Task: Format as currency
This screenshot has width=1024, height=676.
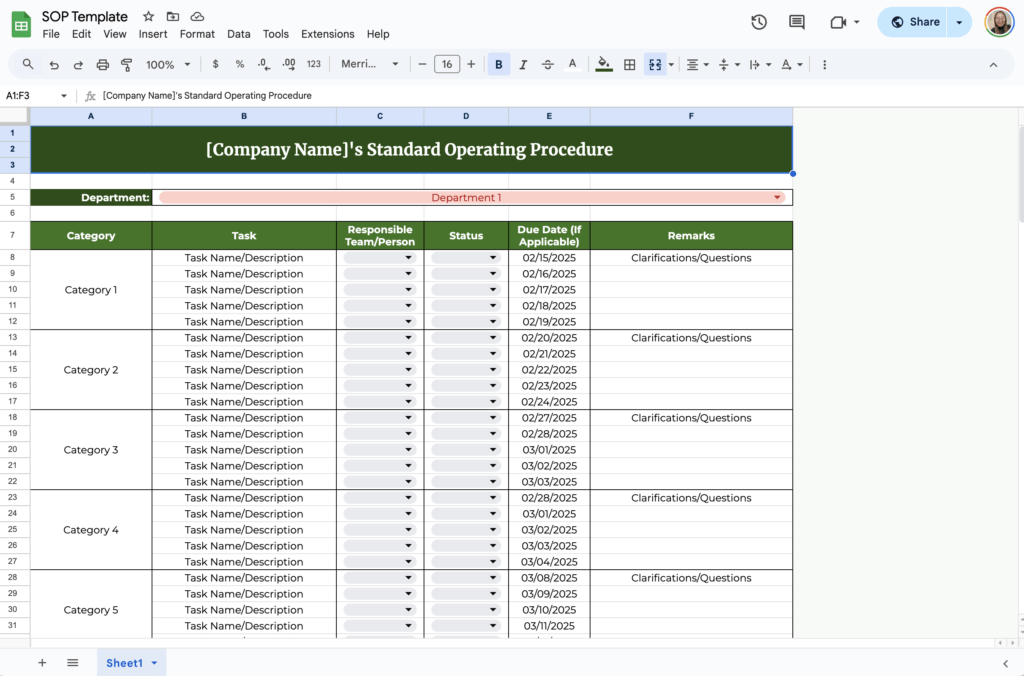Action: 216,64
